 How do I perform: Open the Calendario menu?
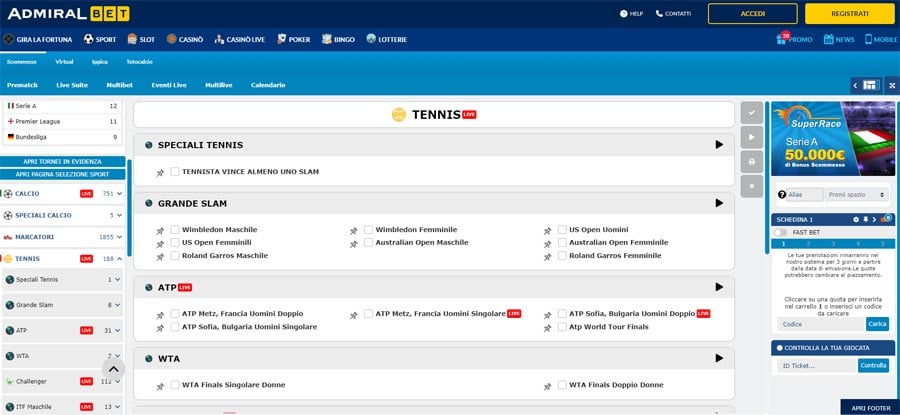[268, 85]
